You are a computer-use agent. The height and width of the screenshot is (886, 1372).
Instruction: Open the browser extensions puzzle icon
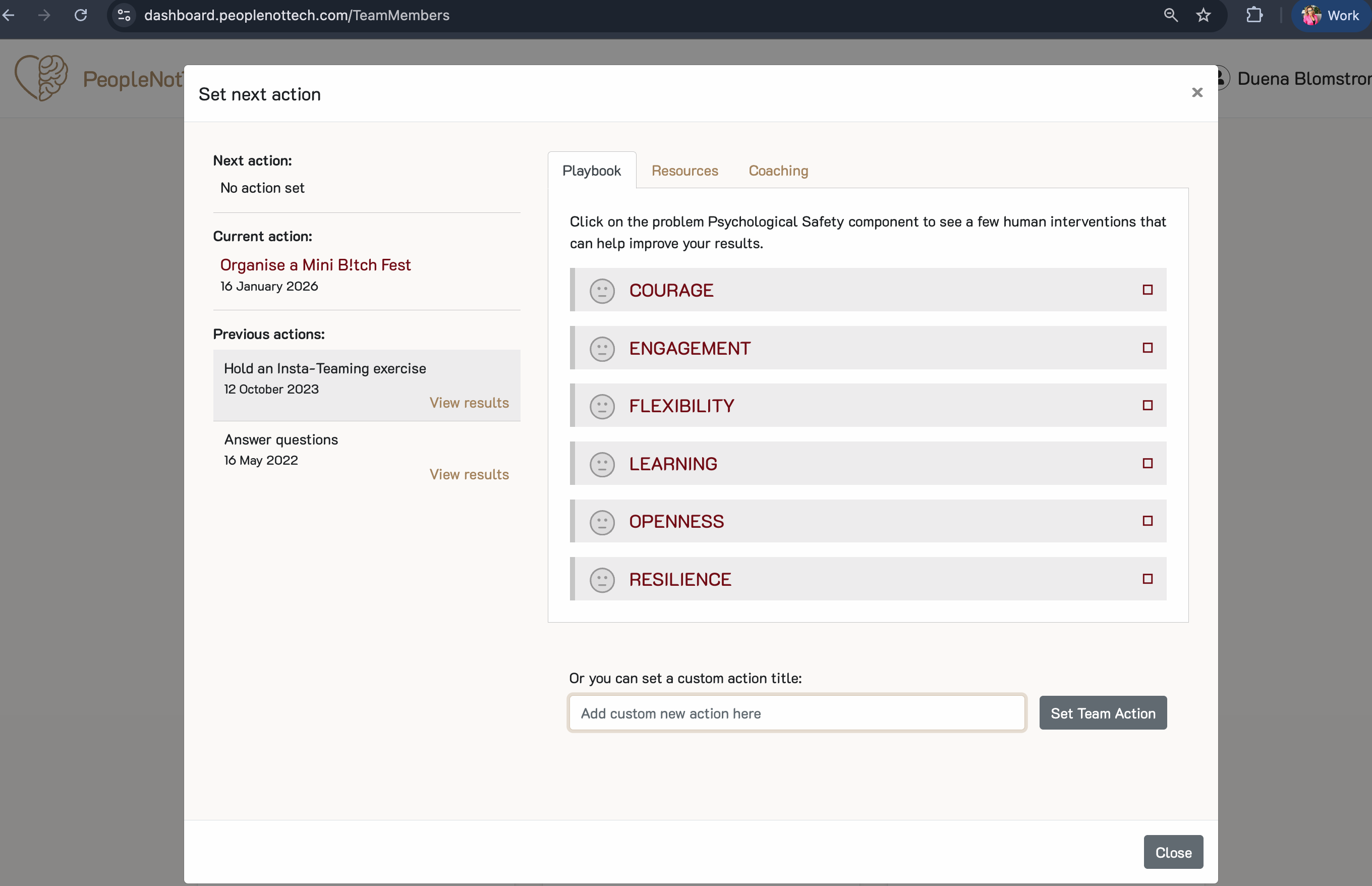coord(1254,15)
